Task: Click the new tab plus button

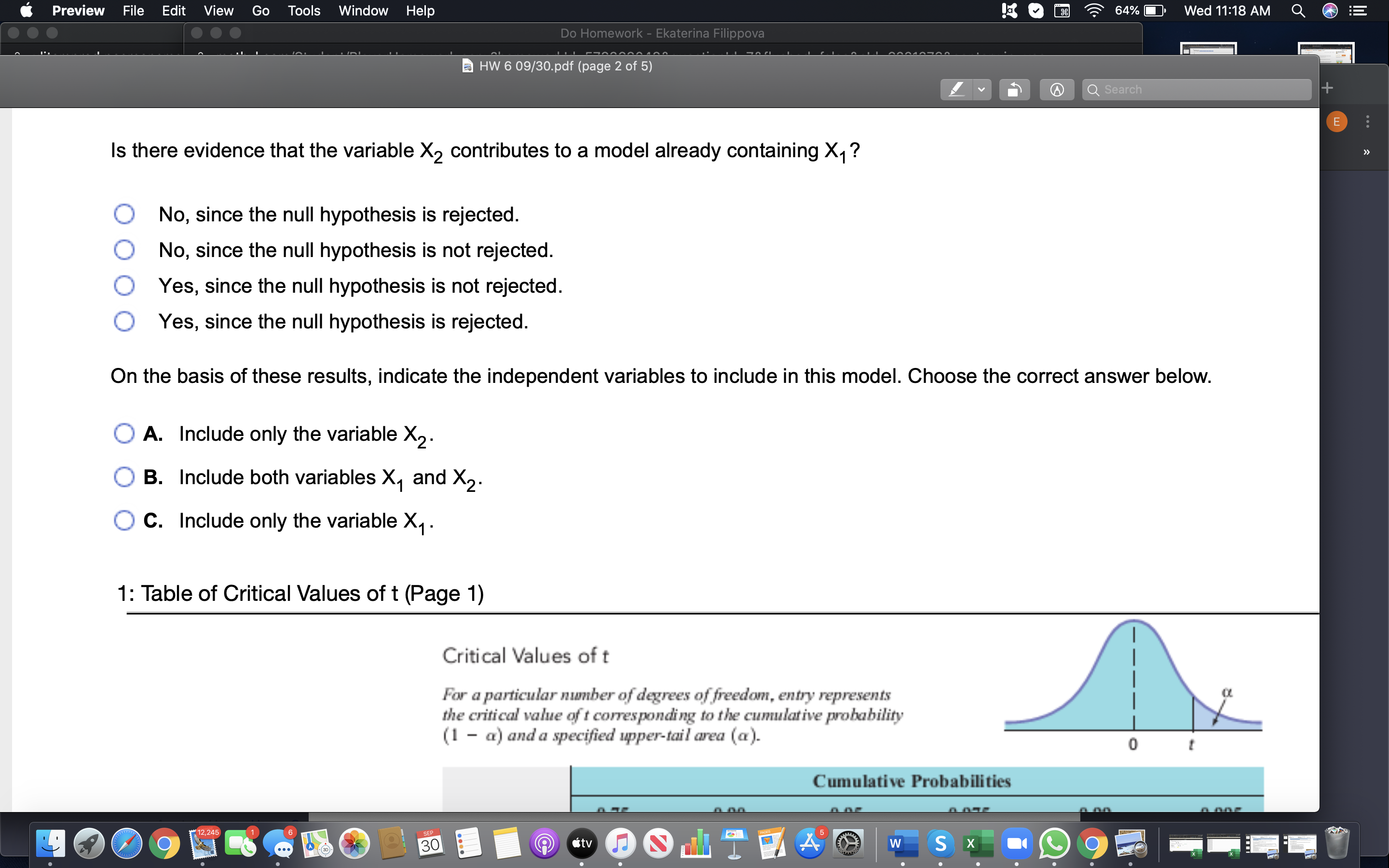Action: point(1328,87)
